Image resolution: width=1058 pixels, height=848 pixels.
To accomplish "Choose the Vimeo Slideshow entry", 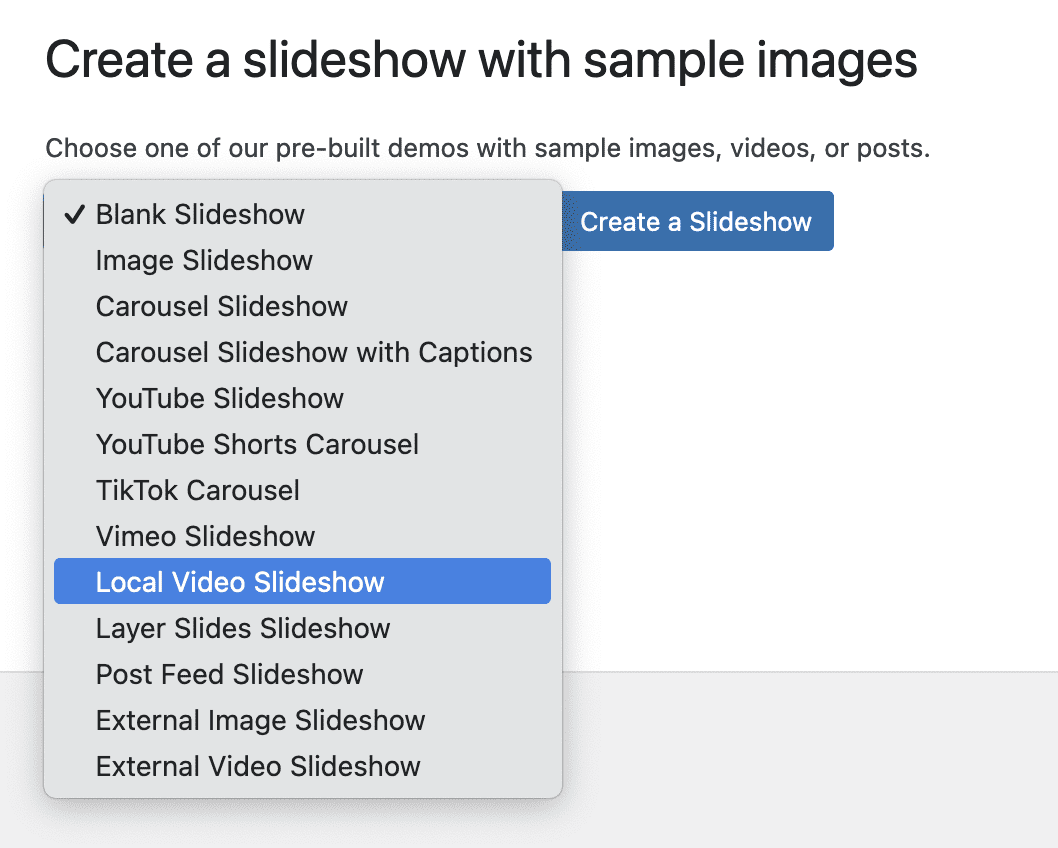I will click(205, 537).
